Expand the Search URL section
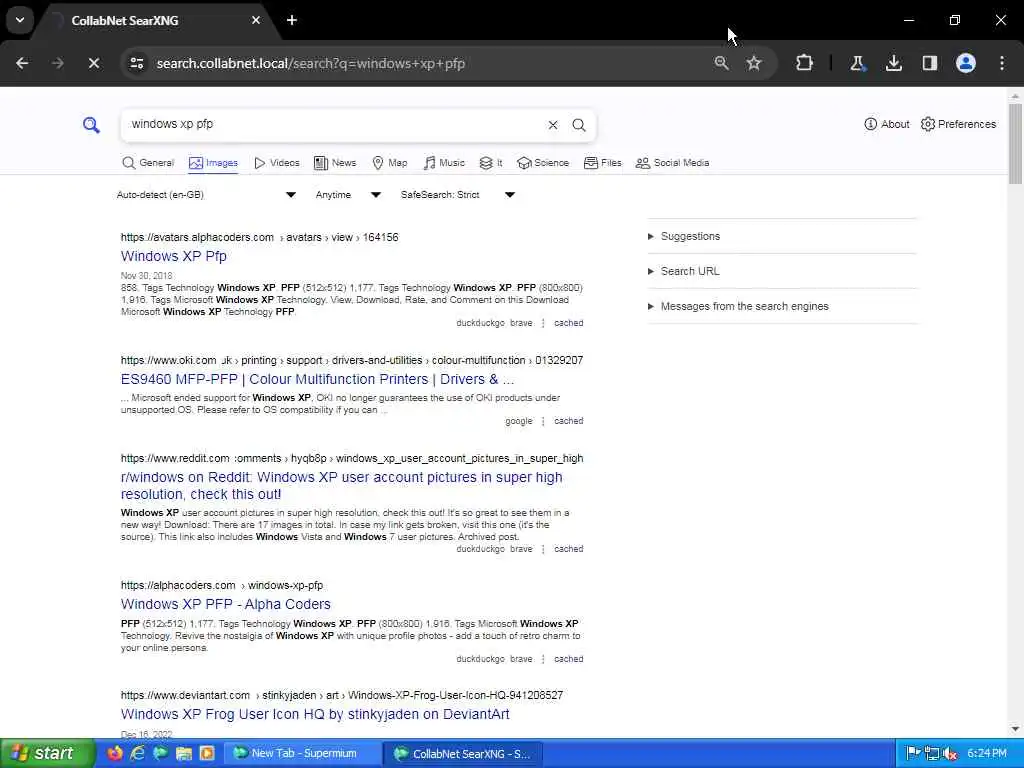1024x768 pixels. pyautogui.click(x=683, y=271)
